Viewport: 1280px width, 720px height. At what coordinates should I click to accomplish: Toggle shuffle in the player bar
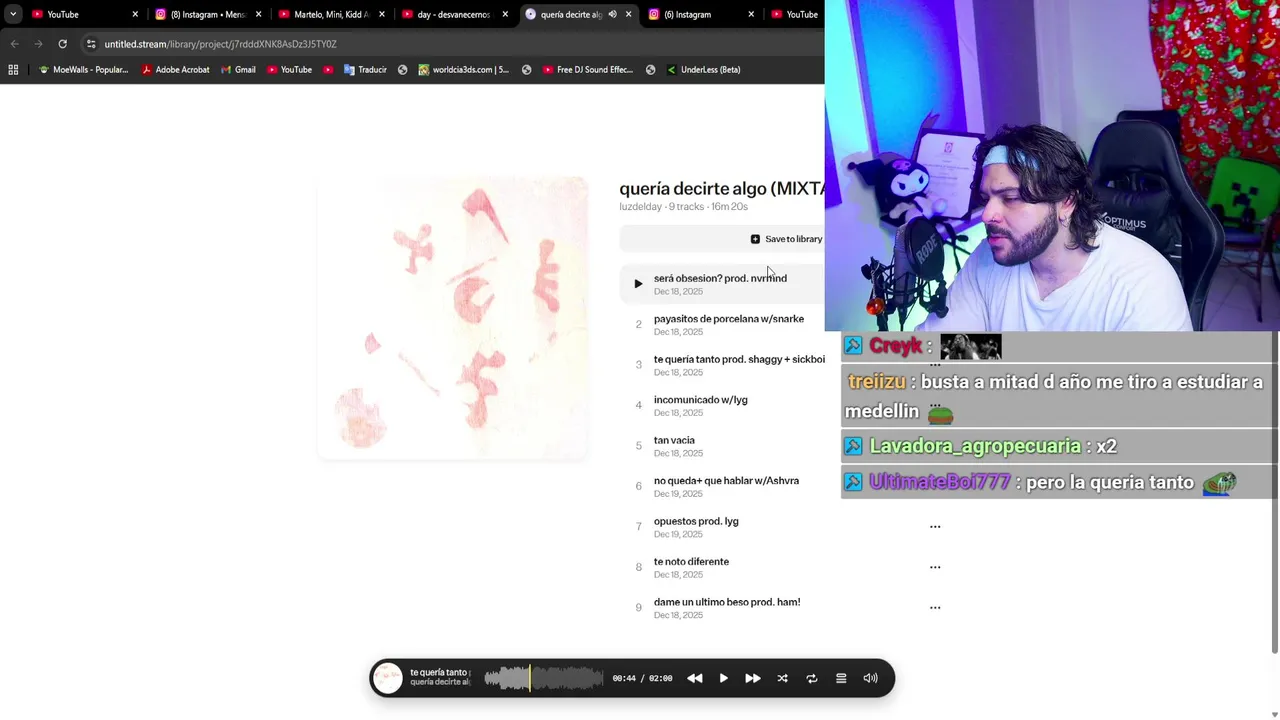(x=782, y=678)
